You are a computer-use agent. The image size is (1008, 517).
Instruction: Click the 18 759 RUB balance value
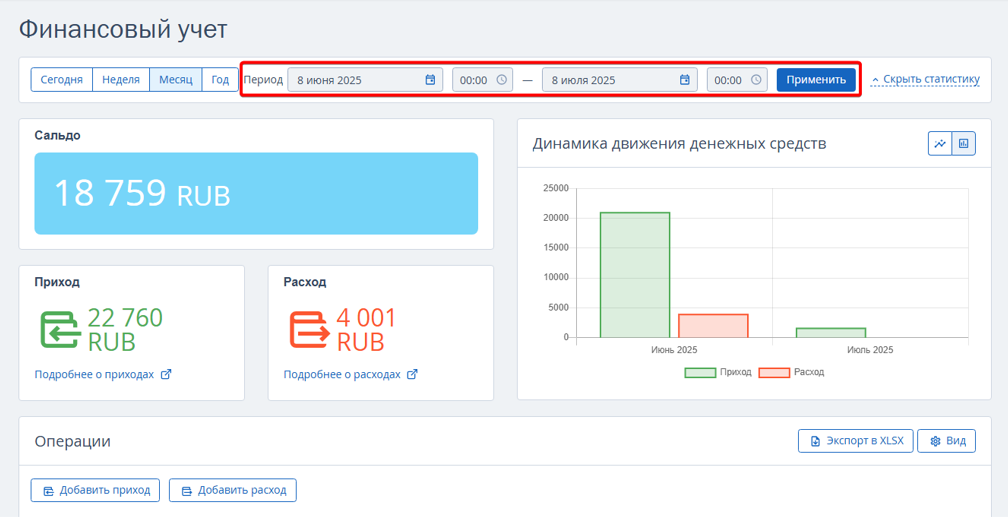(x=142, y=193)
